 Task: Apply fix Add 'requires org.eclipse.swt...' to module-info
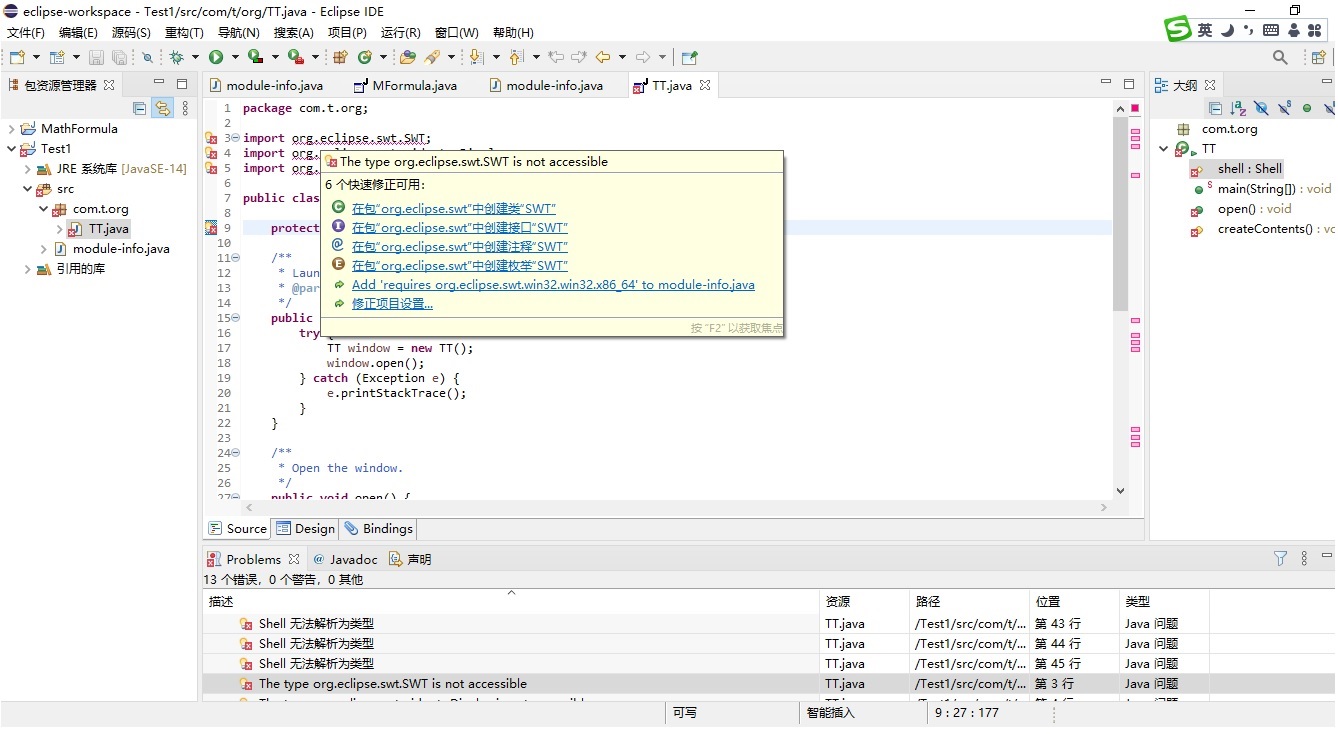(553, 285)
